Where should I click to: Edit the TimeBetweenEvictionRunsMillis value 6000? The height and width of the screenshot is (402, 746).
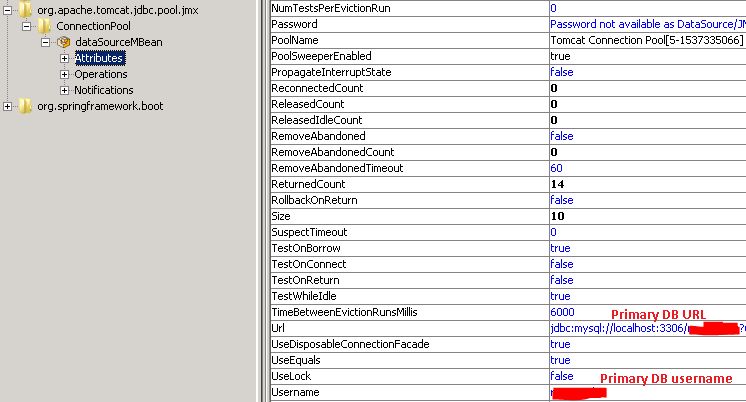click(562, 312)
